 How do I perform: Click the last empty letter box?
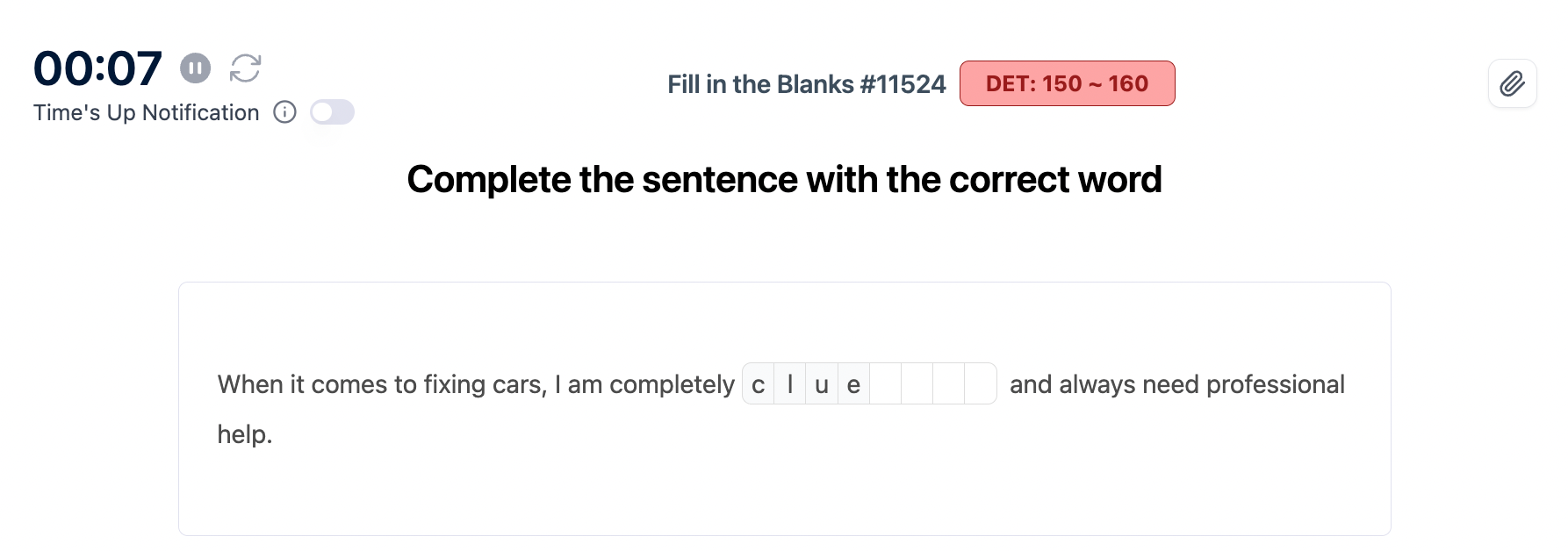tap(980, 384)
